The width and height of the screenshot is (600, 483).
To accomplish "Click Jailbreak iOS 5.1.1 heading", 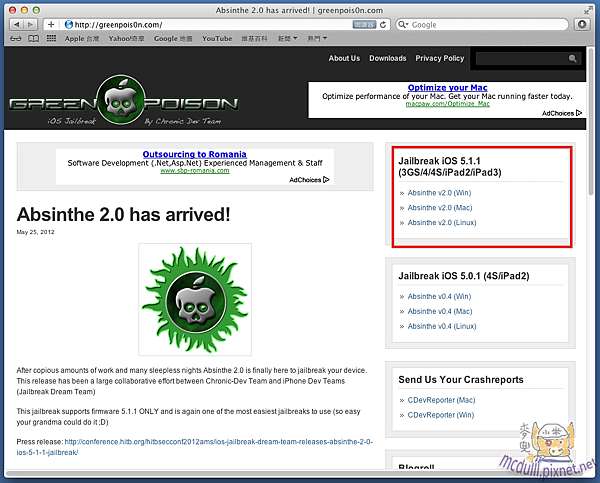I will (x=450, y=166).
